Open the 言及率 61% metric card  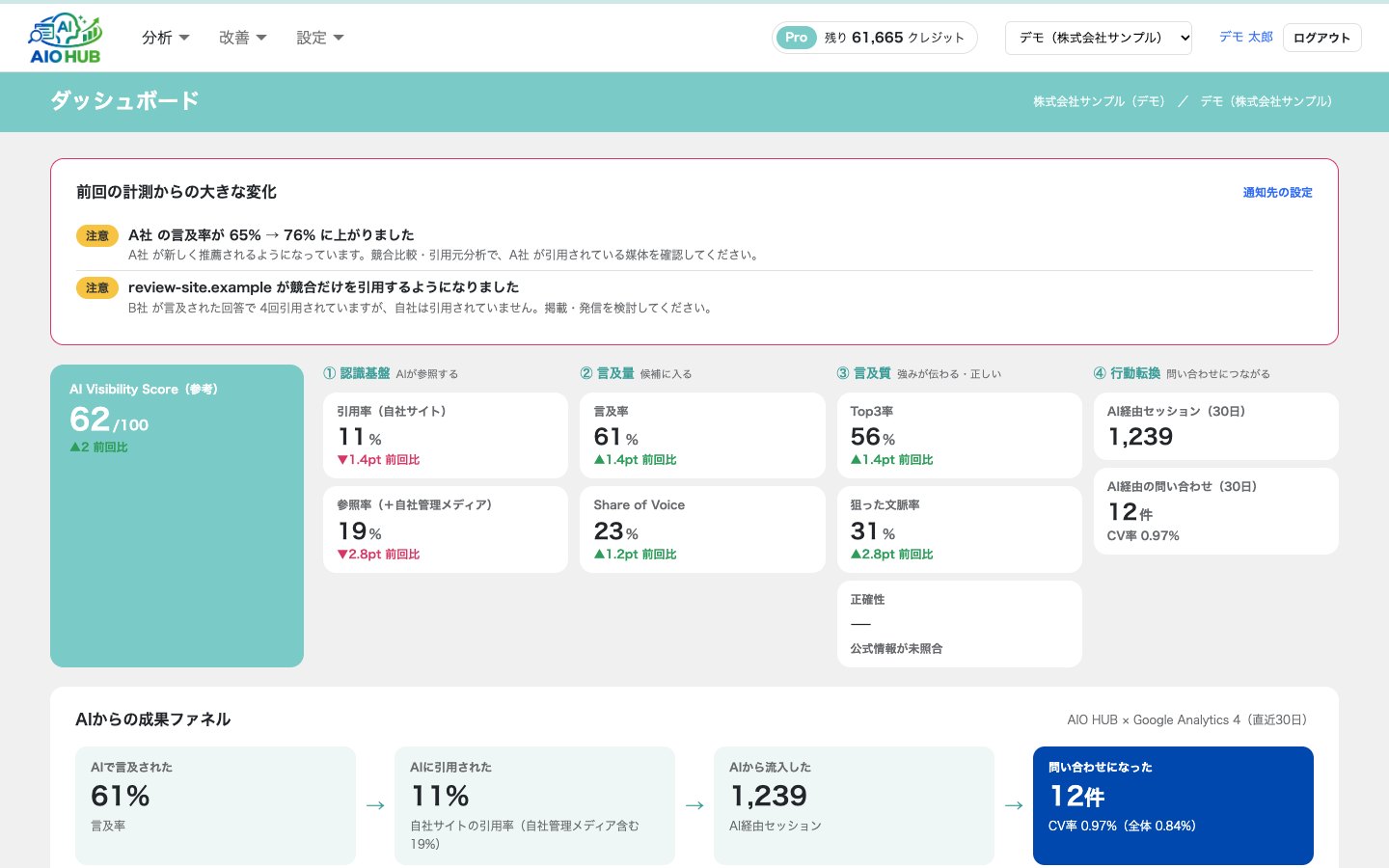click(x=702, y=435)
